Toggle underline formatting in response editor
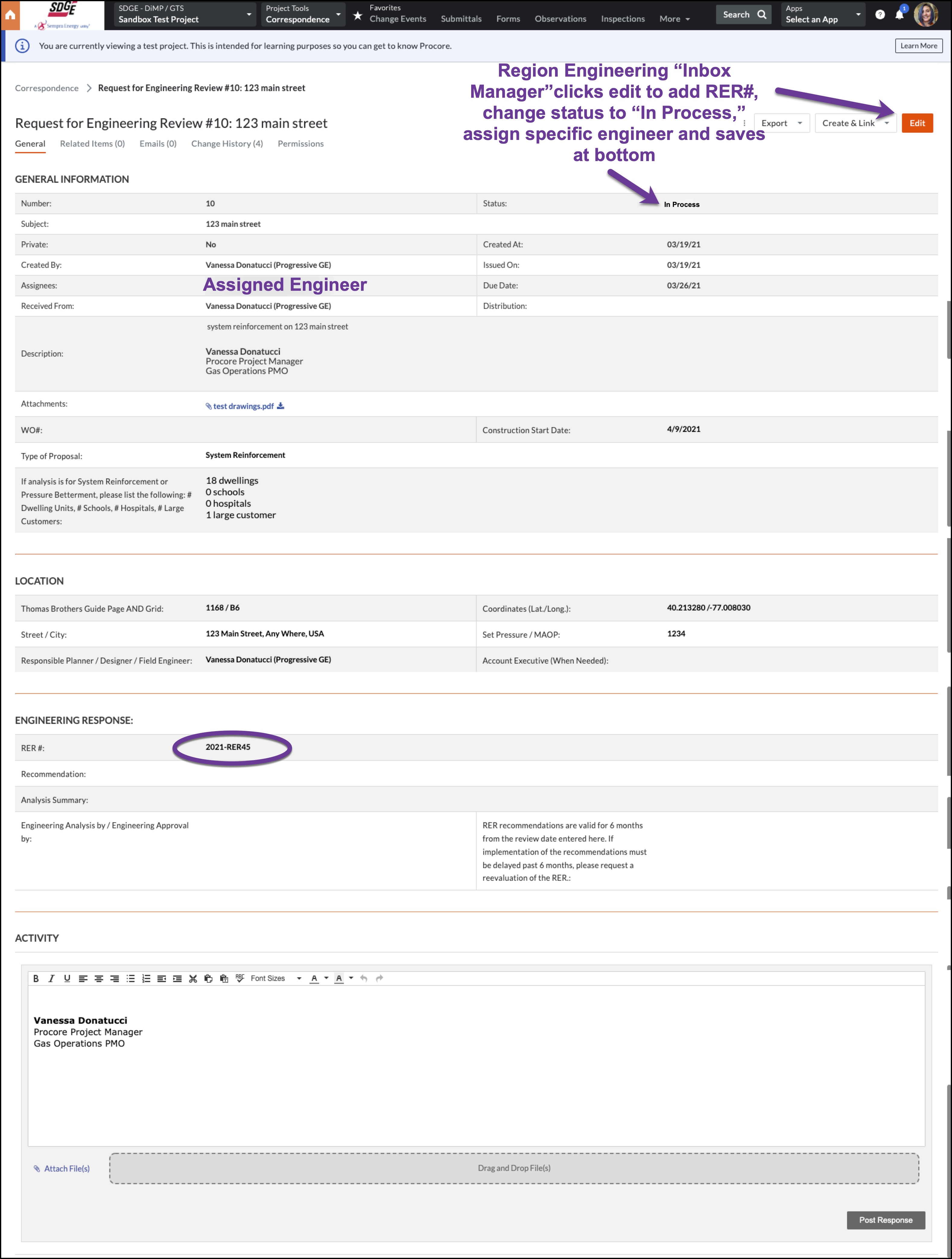Image resolution: width=952 pixels, height=1259 pixels. (67, 978)
